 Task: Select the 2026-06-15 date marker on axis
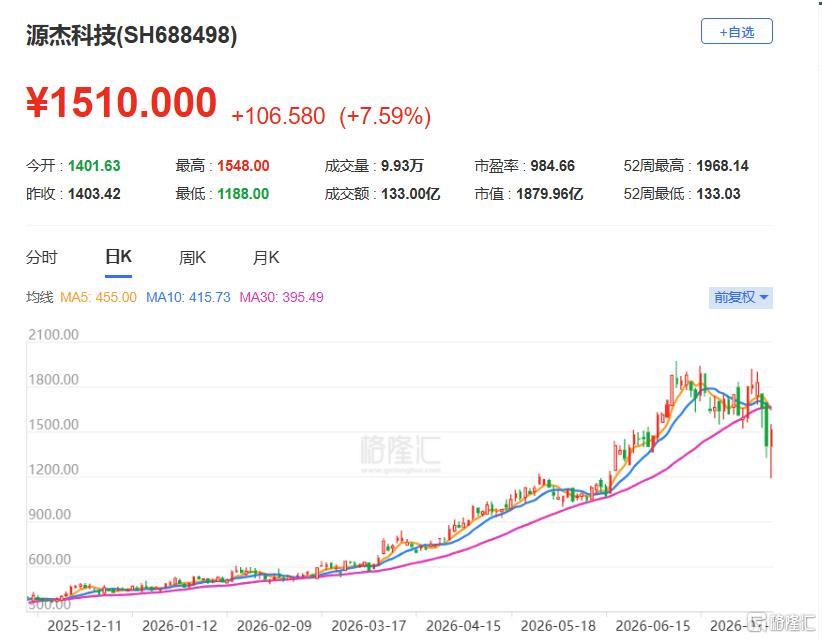[653, 625]
